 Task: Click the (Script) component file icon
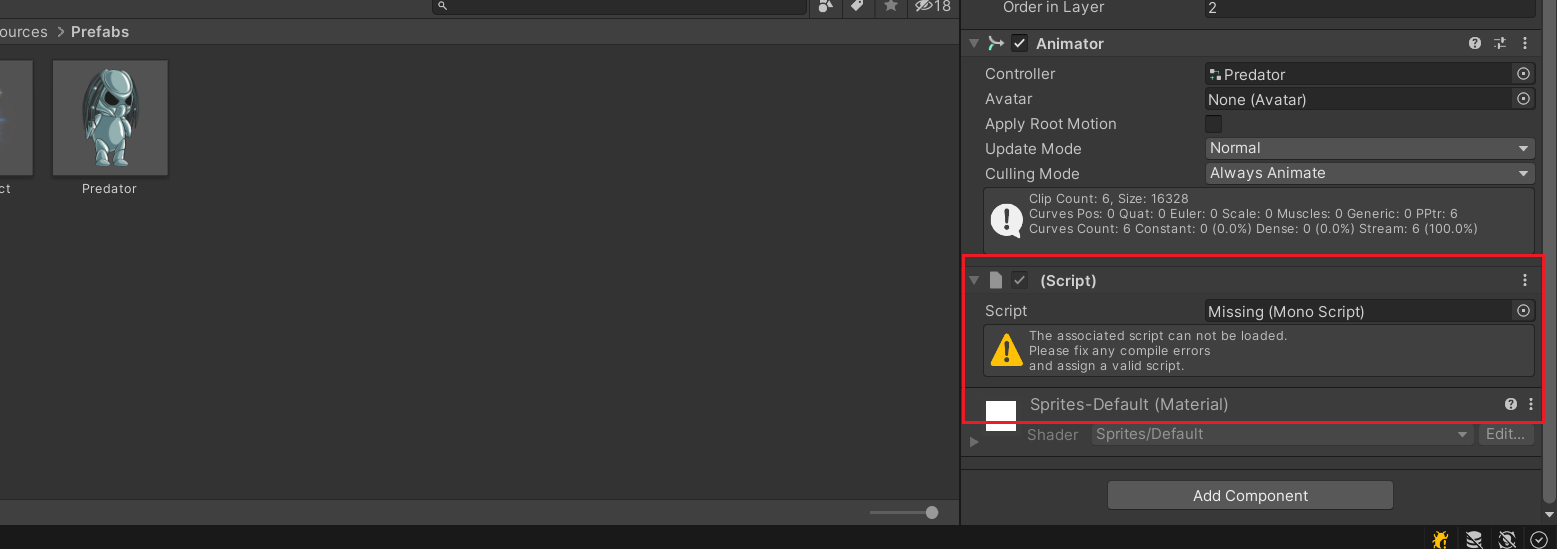996,281
